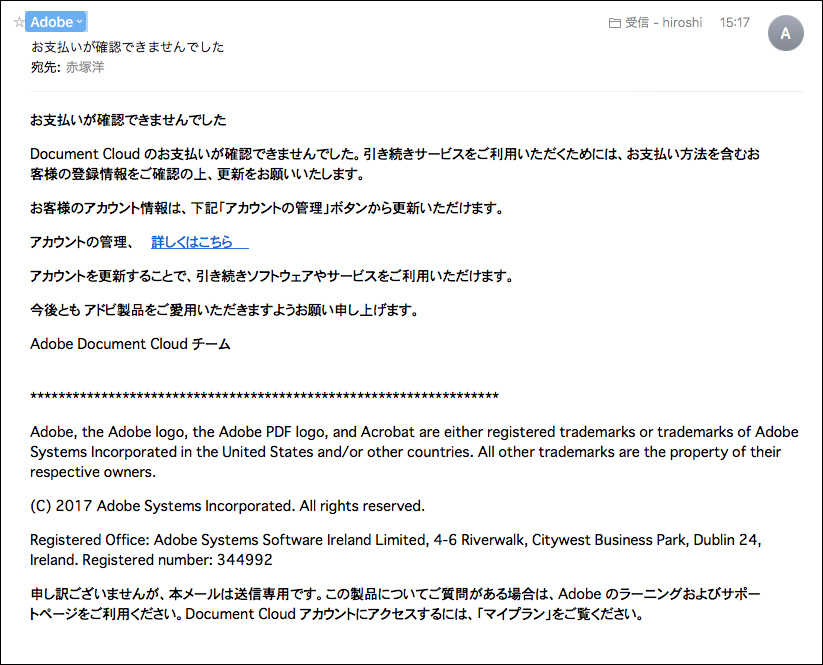Star this Adobe email
The width and height of the screenshot is (823, 665).
19,22
